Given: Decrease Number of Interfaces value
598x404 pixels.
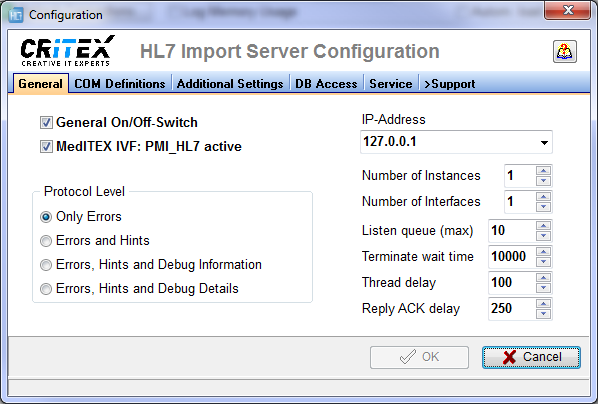Looking at the screenshot, I should tap(543, 207).
